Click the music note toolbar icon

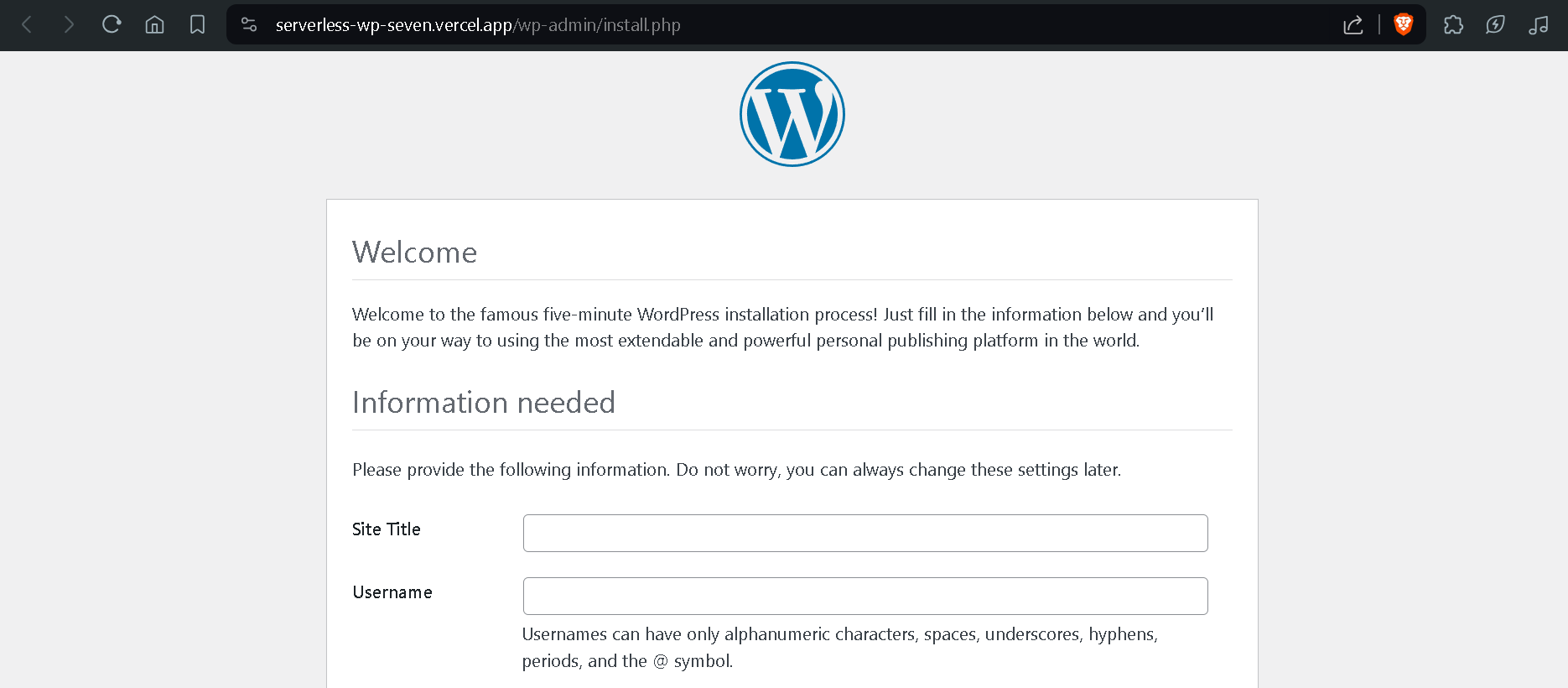click(x=1538, y=25)
